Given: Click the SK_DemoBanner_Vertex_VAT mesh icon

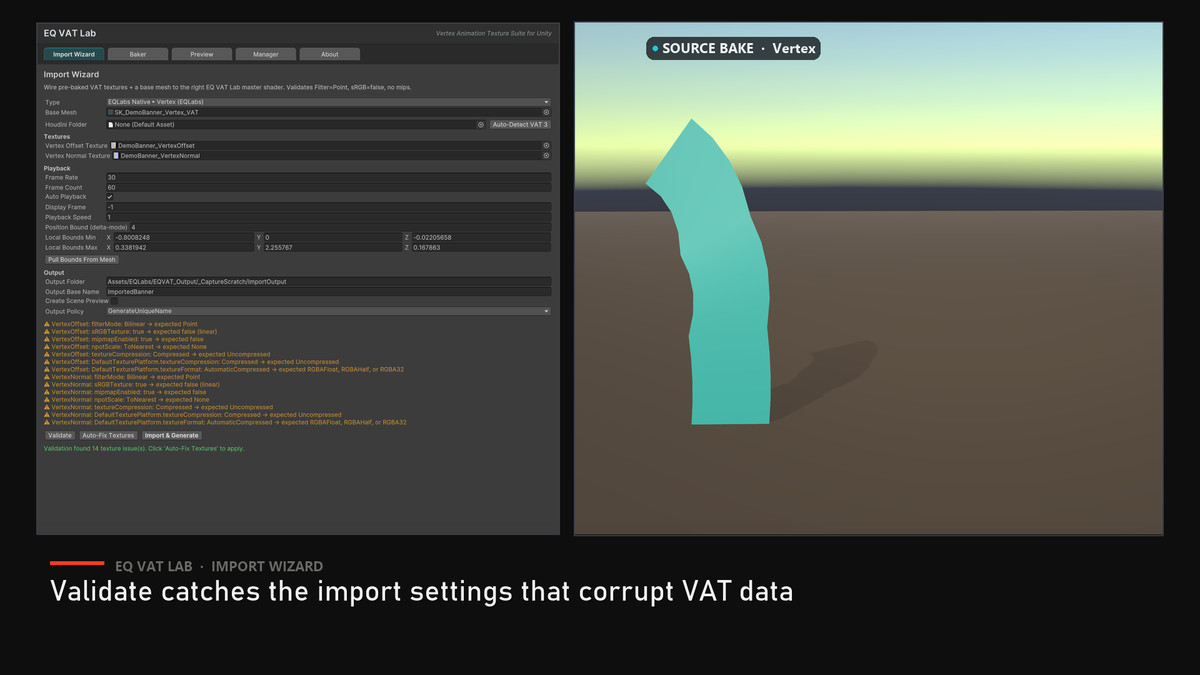Looking at the screenshot, I should (x=111, y=113).
